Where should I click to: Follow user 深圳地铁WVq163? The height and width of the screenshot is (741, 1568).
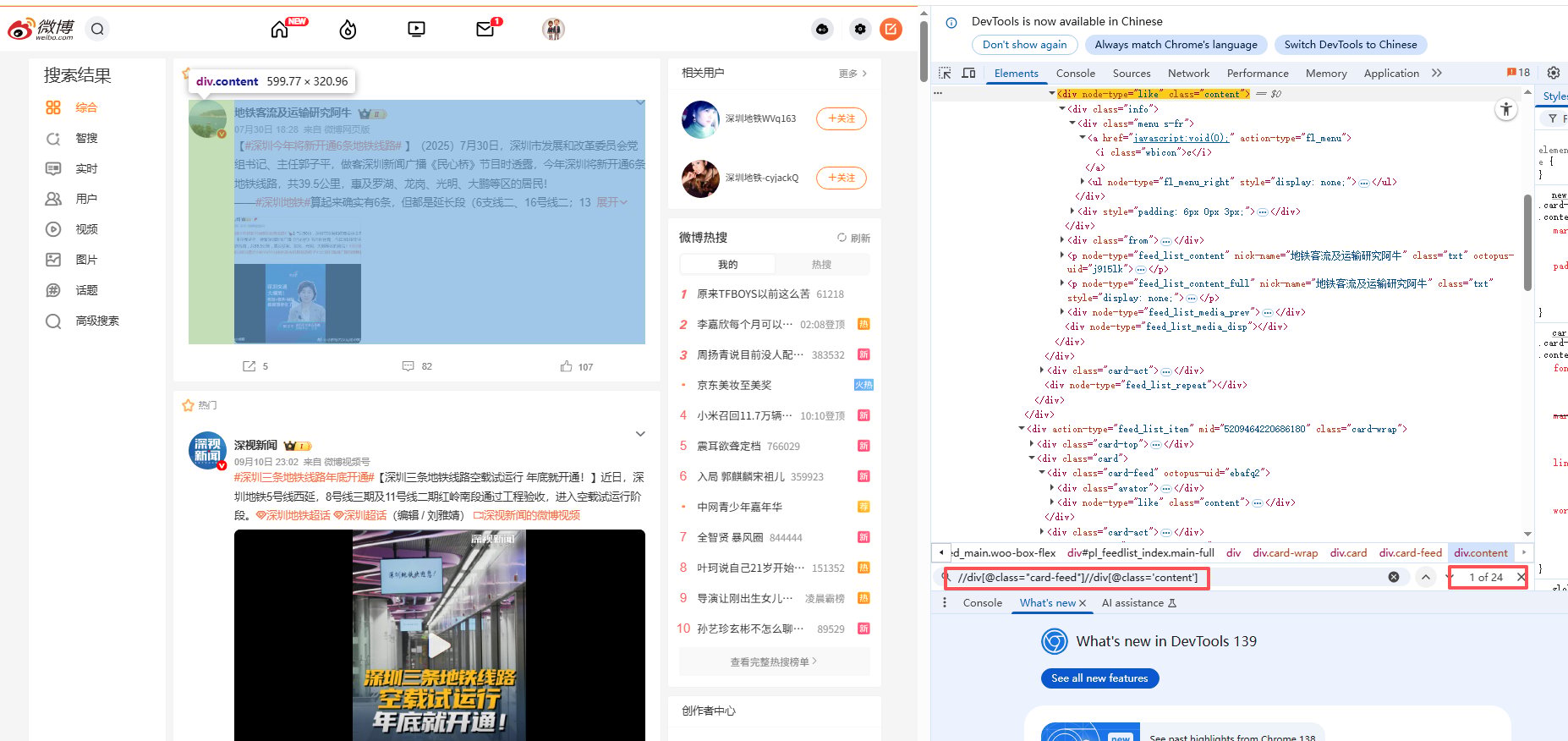pos(842,118)
